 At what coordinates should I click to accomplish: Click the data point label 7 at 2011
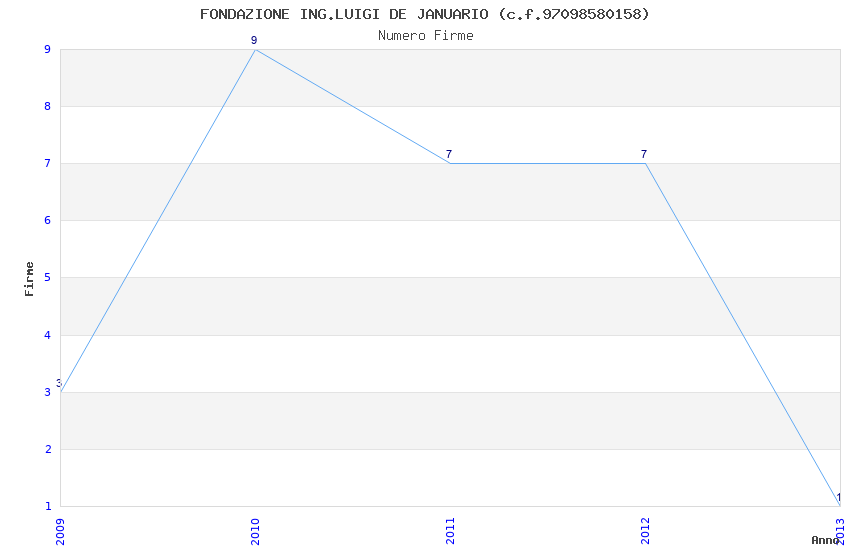(x=449, y=154)
